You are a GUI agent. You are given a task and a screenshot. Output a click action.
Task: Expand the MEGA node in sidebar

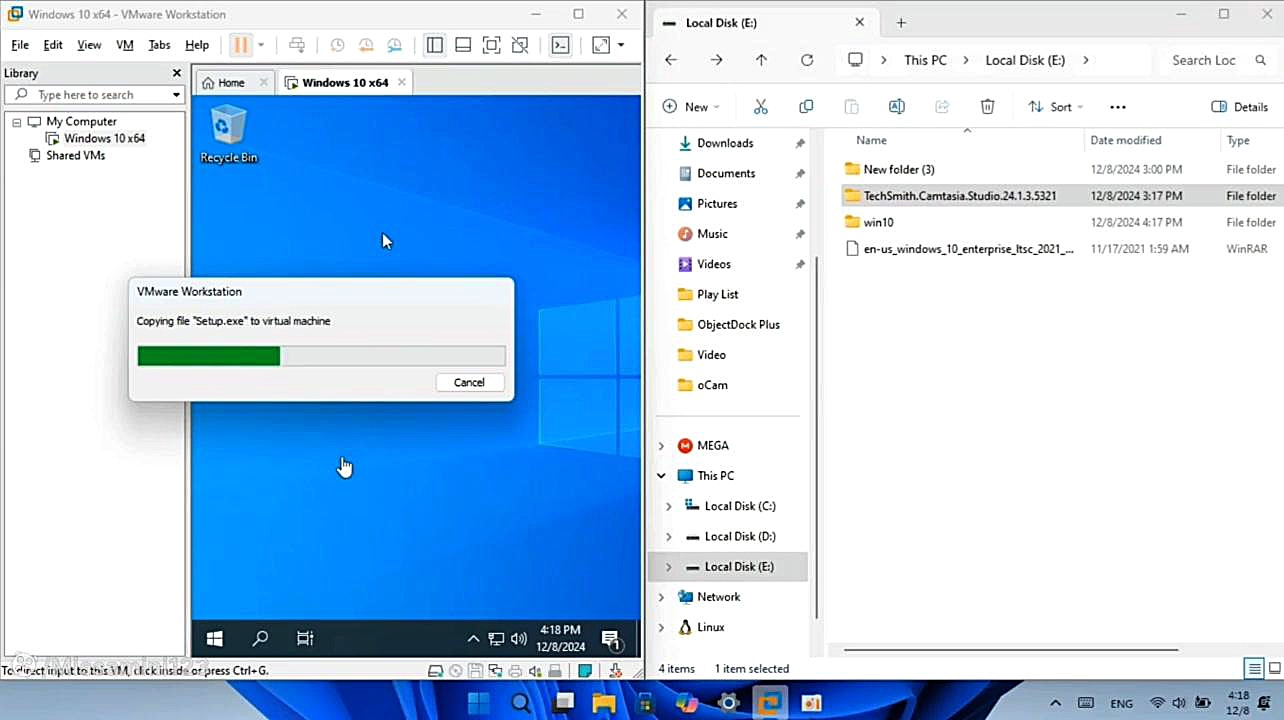[x=661, y=446]
